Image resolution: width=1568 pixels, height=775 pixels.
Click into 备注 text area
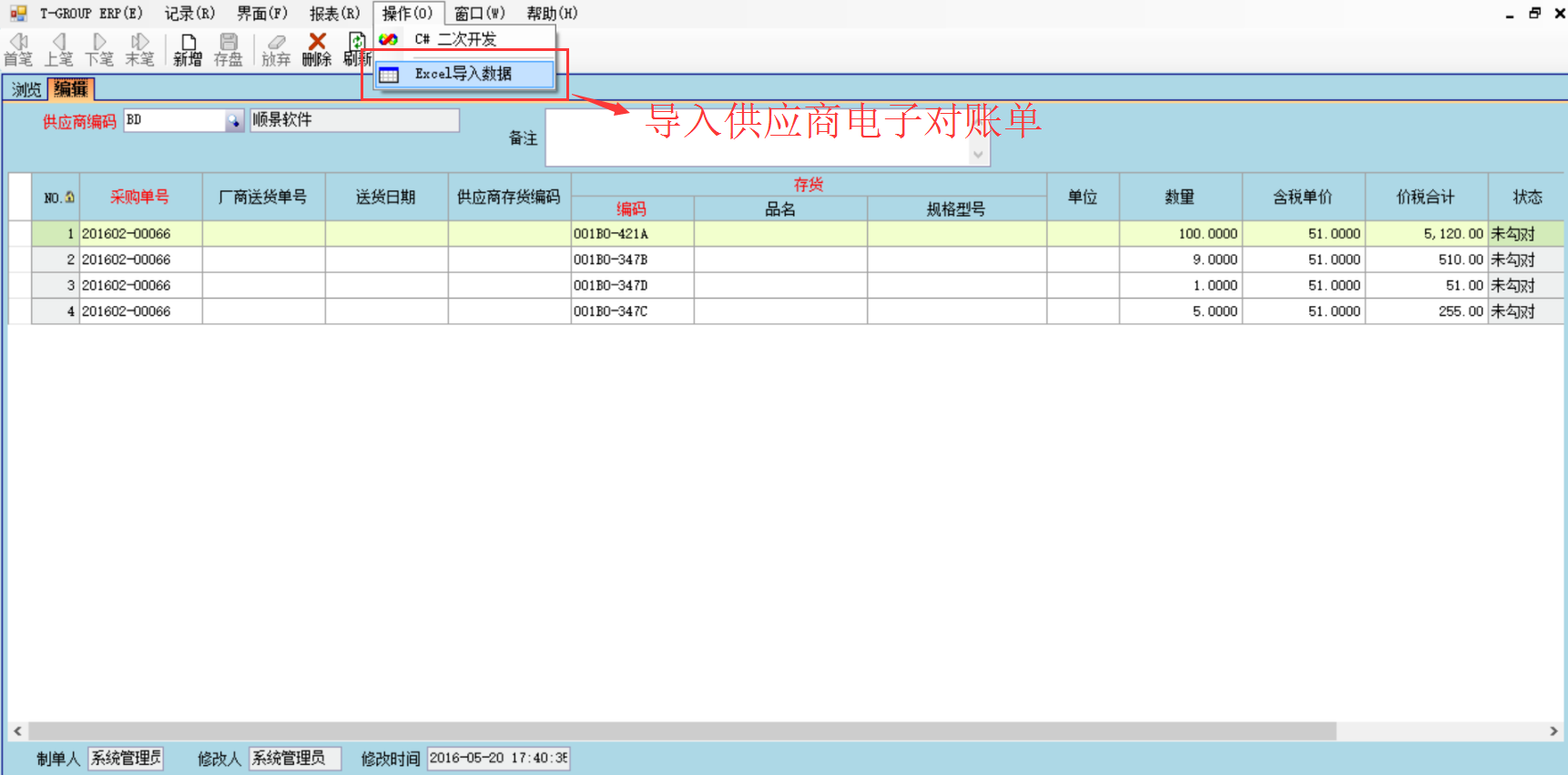(x=759, y=138)
